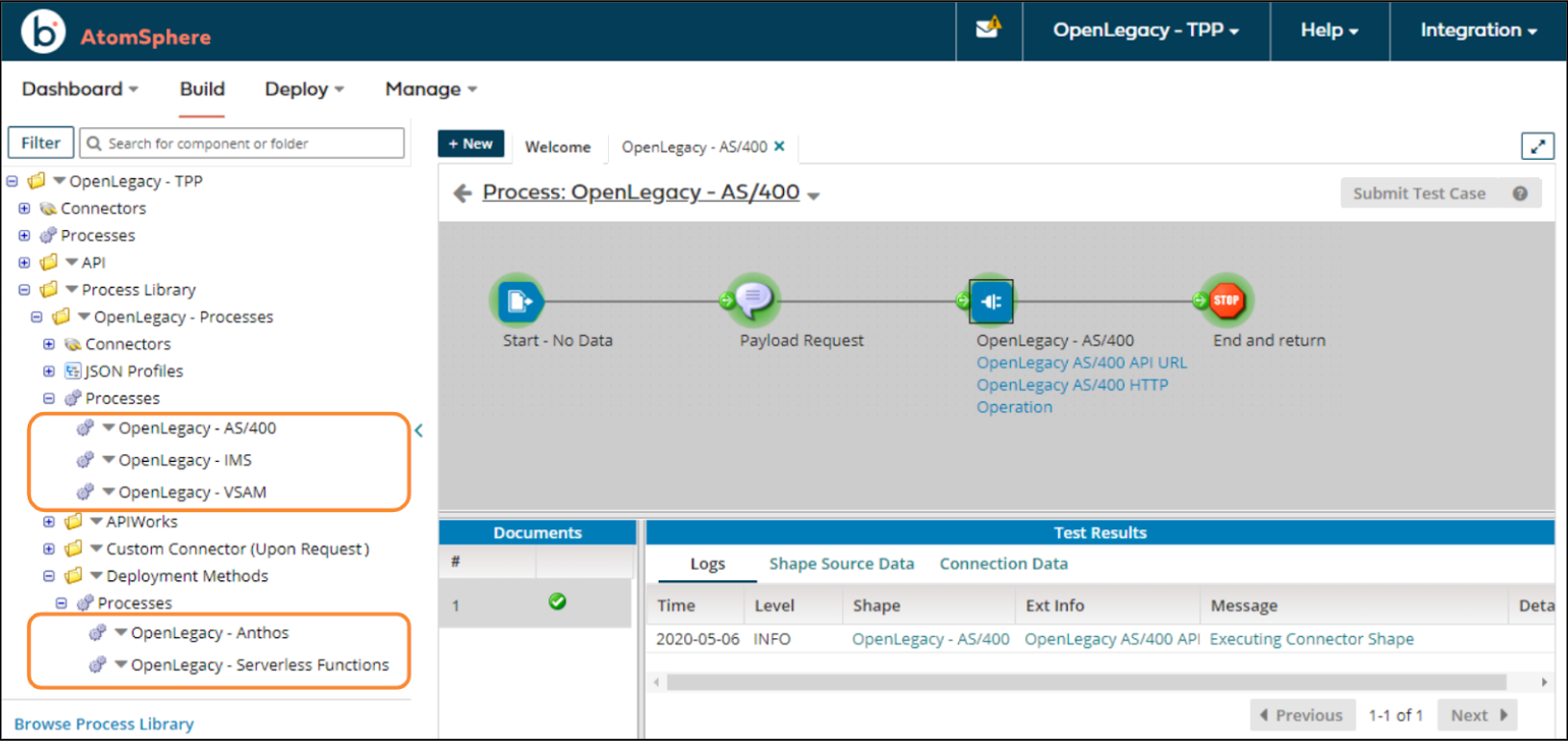This screenshot has height=741, width=1568.
Task: Open the notifications mail icon
Action: (x=988, y=28)
